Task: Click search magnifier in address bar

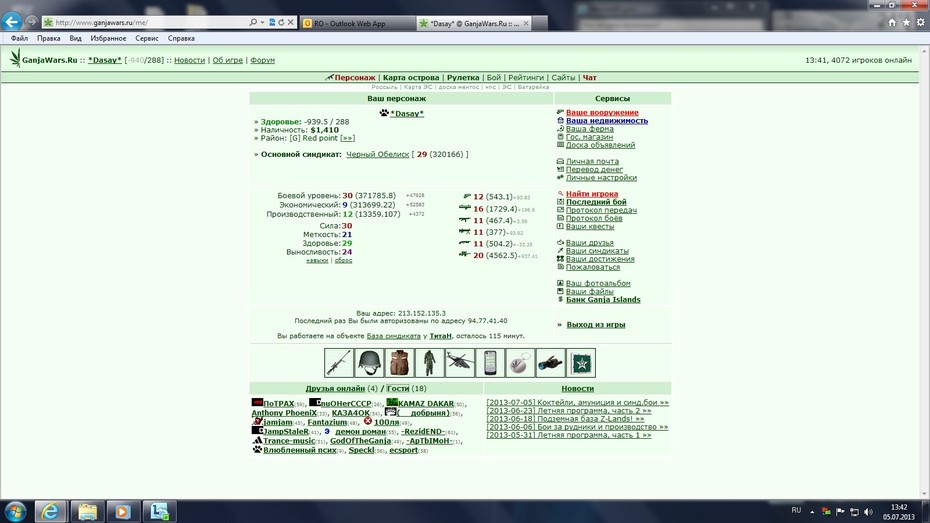Action: pyautogui.click(x=253, y=23)
